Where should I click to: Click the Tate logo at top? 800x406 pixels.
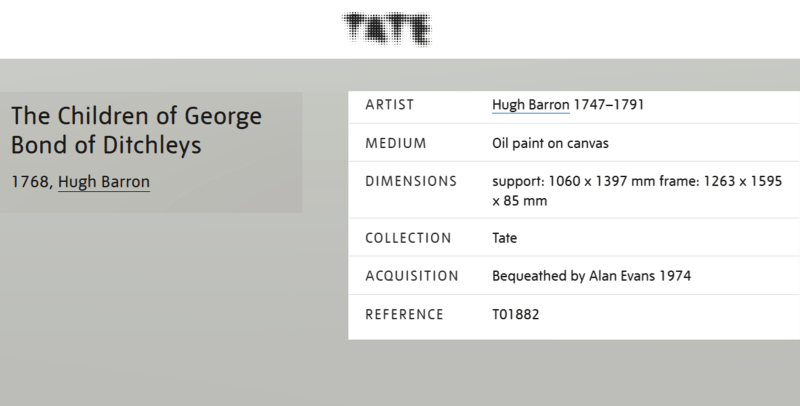click(386, 28)
